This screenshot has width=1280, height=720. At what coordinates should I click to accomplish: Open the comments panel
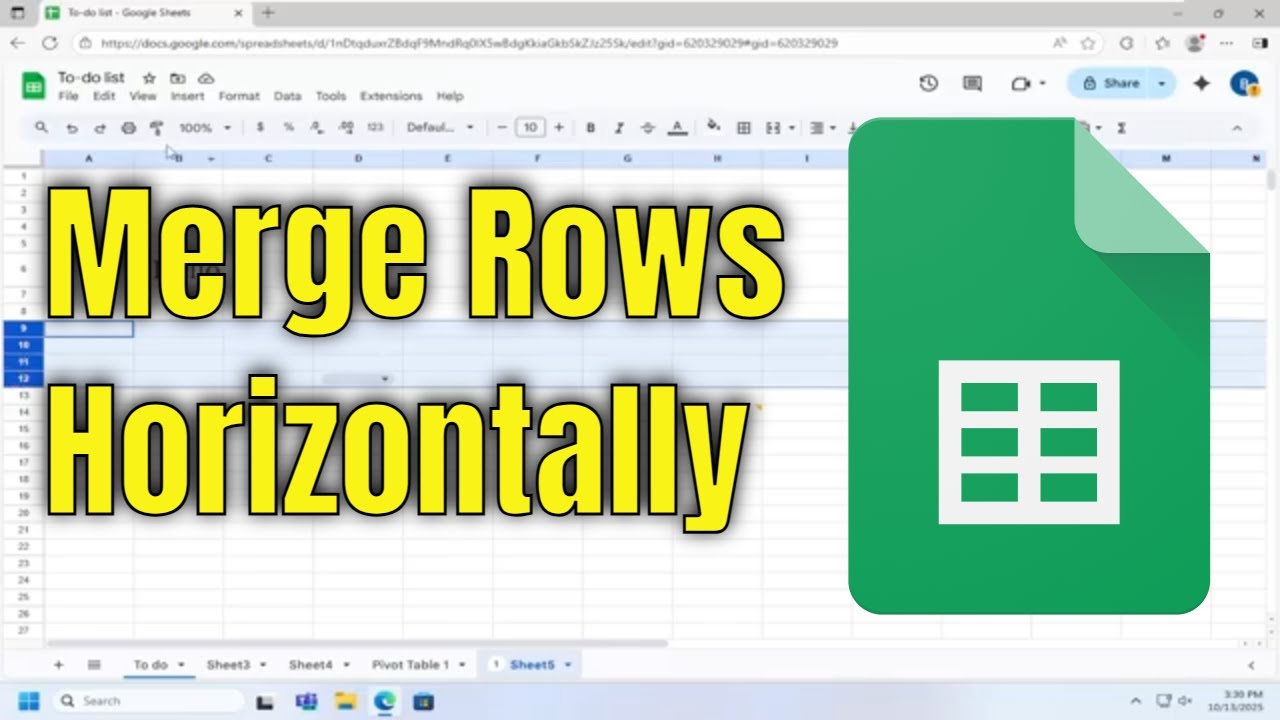(972, 84)
